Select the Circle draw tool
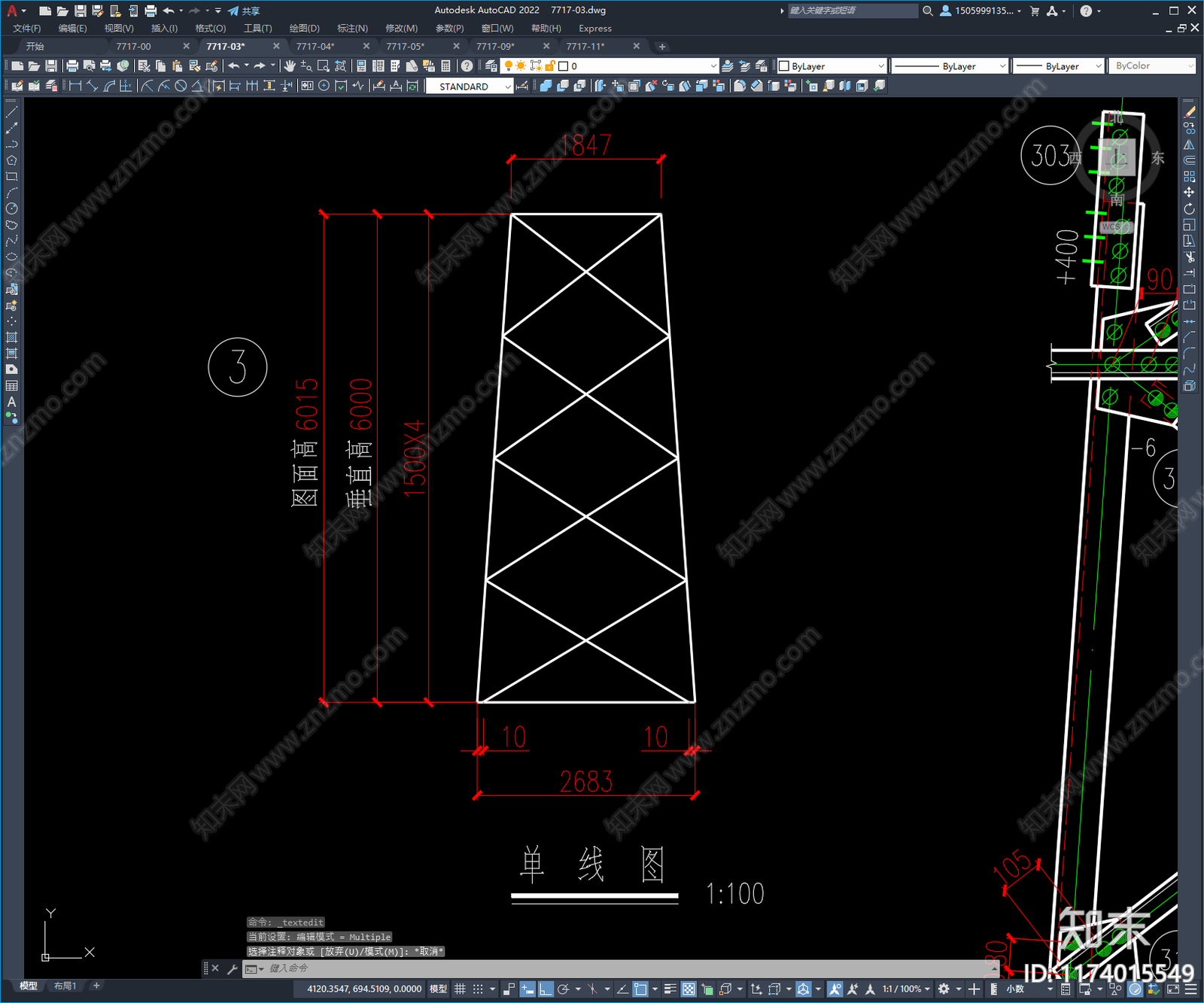1204x1003 pixels. point(11,208)
